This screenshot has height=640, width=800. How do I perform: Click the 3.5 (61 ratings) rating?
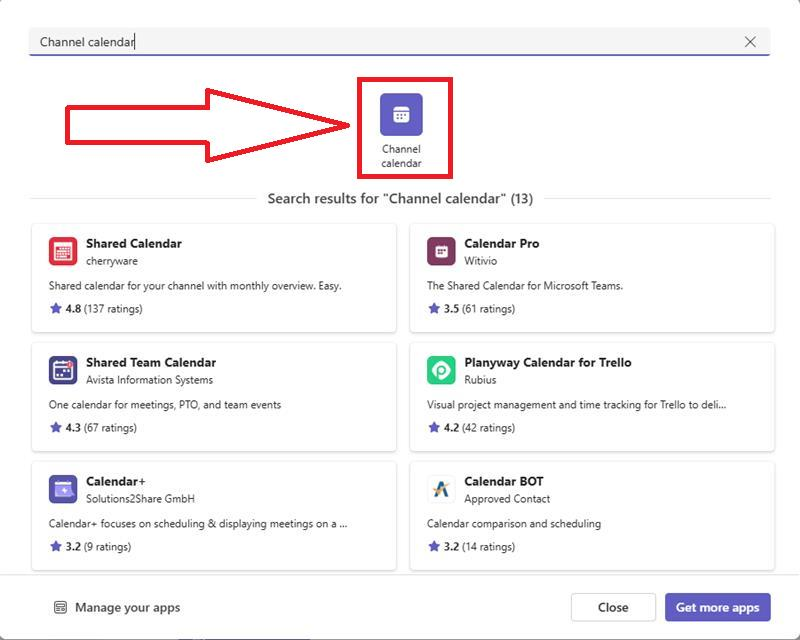pyautogui.click(x=471, y=309)
